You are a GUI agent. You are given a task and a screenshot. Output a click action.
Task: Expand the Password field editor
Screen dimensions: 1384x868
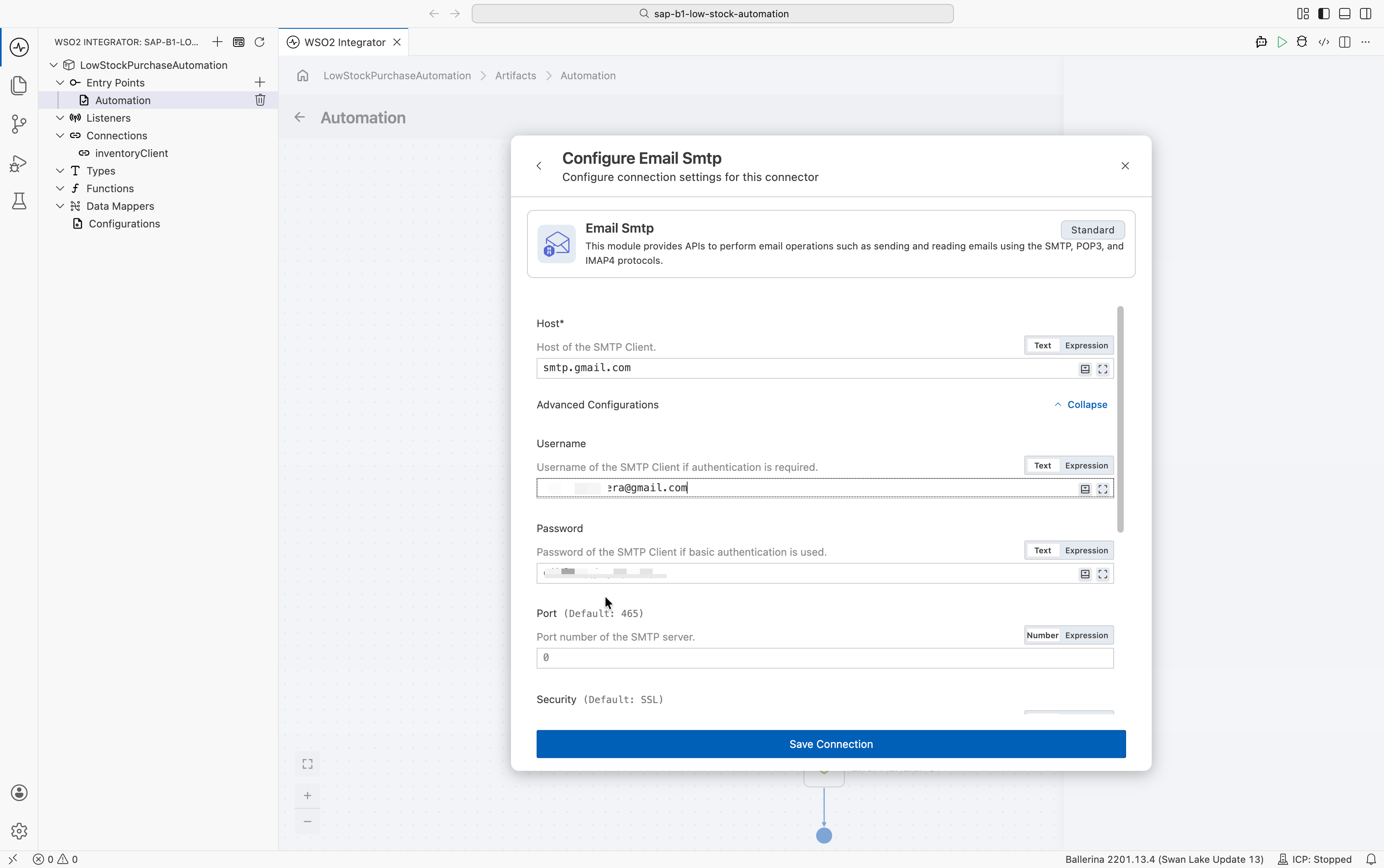pos(1103,574)
